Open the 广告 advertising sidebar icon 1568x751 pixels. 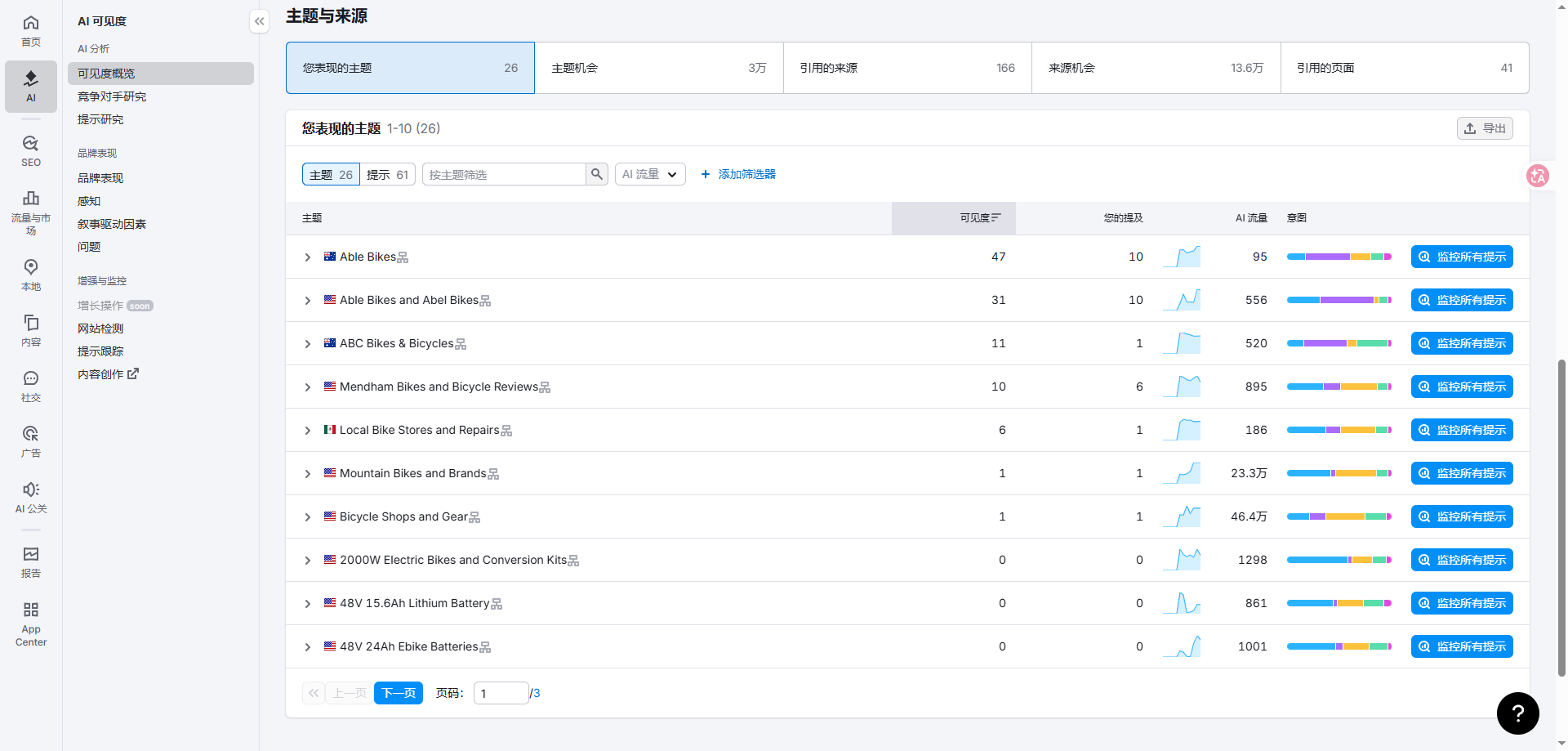tap(31, 441)
